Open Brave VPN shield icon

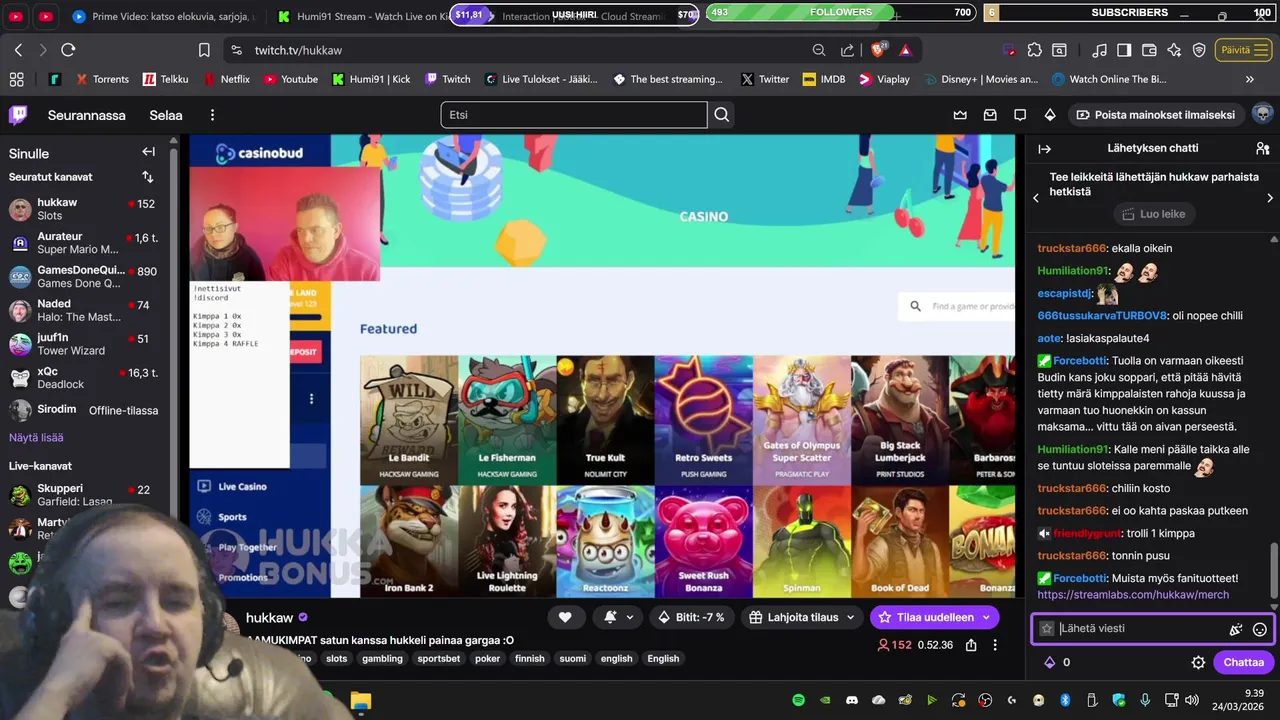pos(1199,50)
